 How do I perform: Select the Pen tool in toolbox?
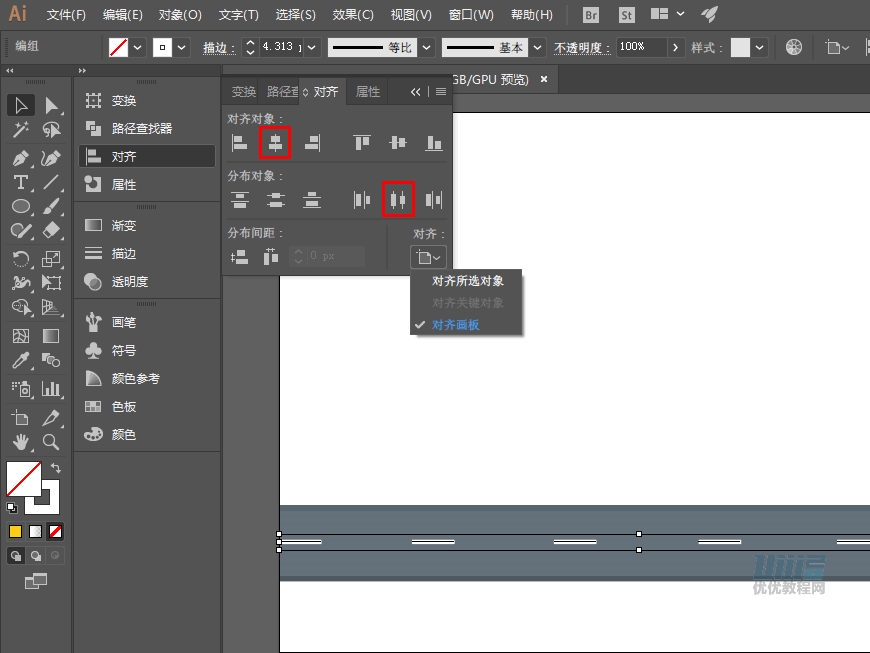point(21,158)
